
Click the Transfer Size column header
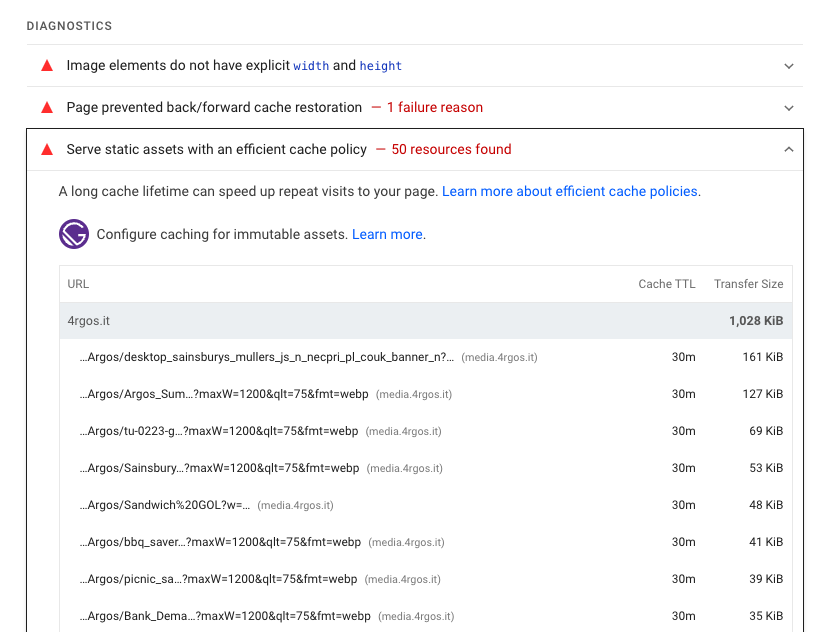[748, 284]
